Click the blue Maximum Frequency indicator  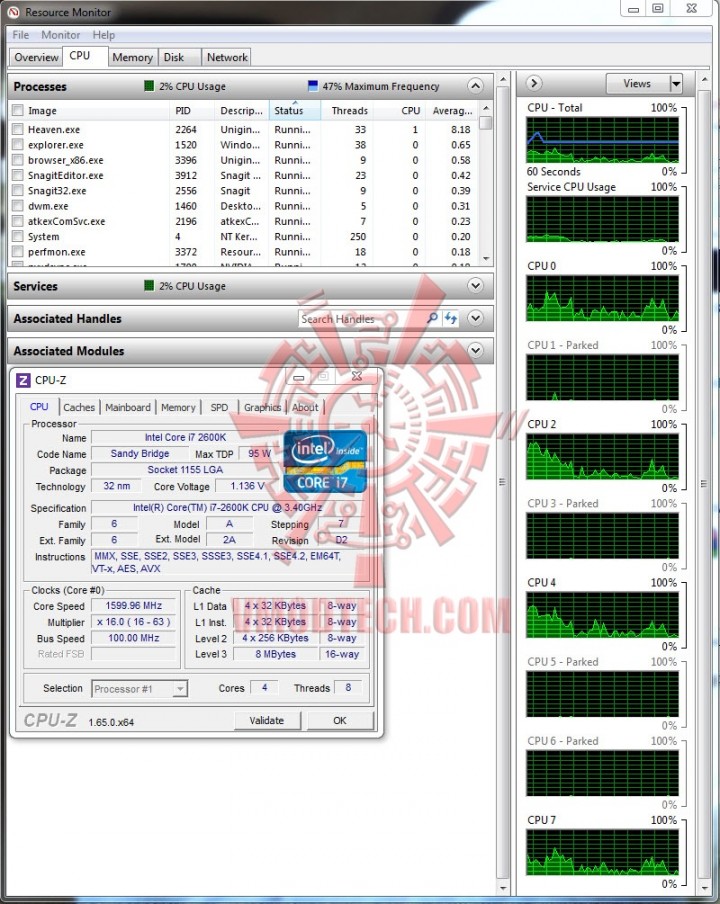pyautogui.click(x=312, y=86)
